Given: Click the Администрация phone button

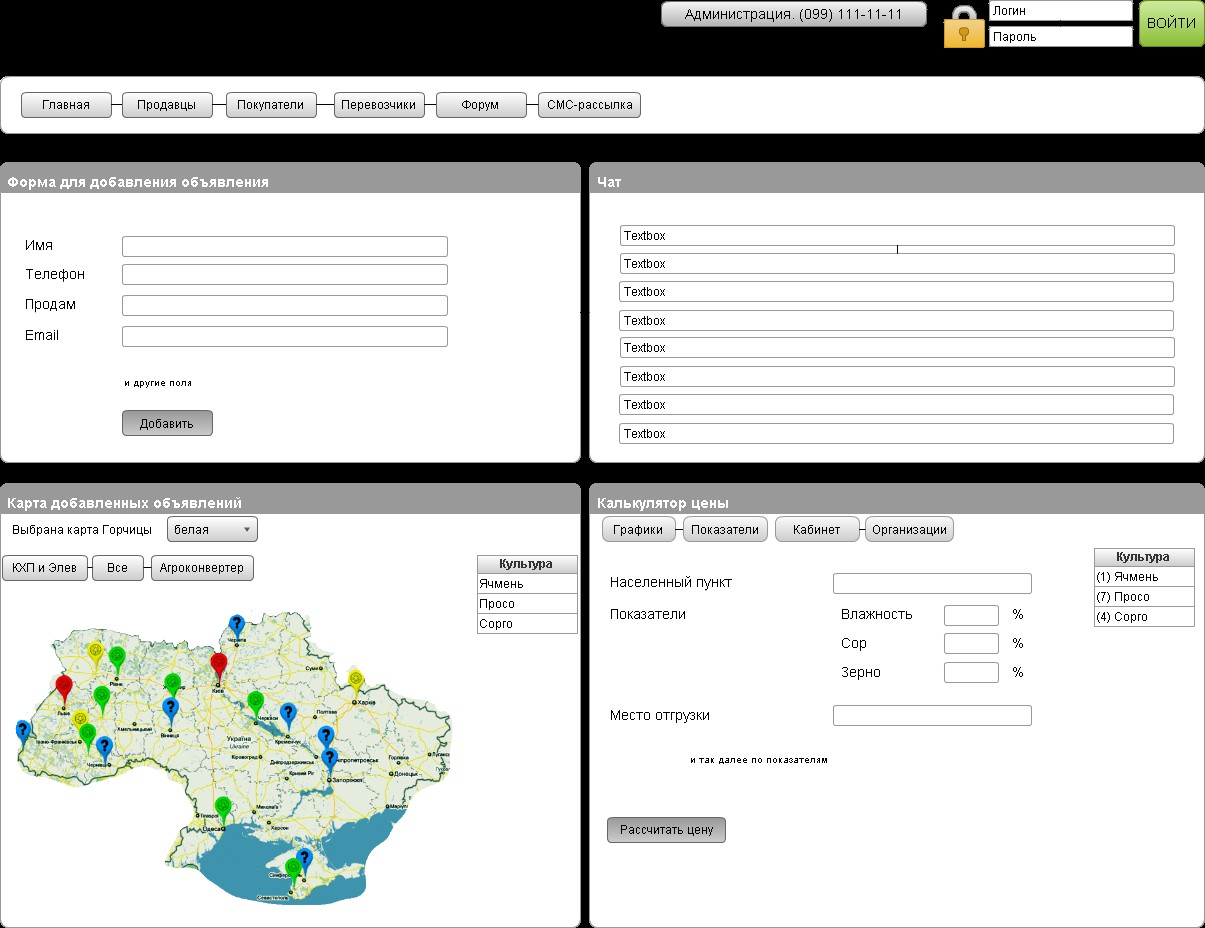Looking at the screenshot, I should tap(794, 14).
